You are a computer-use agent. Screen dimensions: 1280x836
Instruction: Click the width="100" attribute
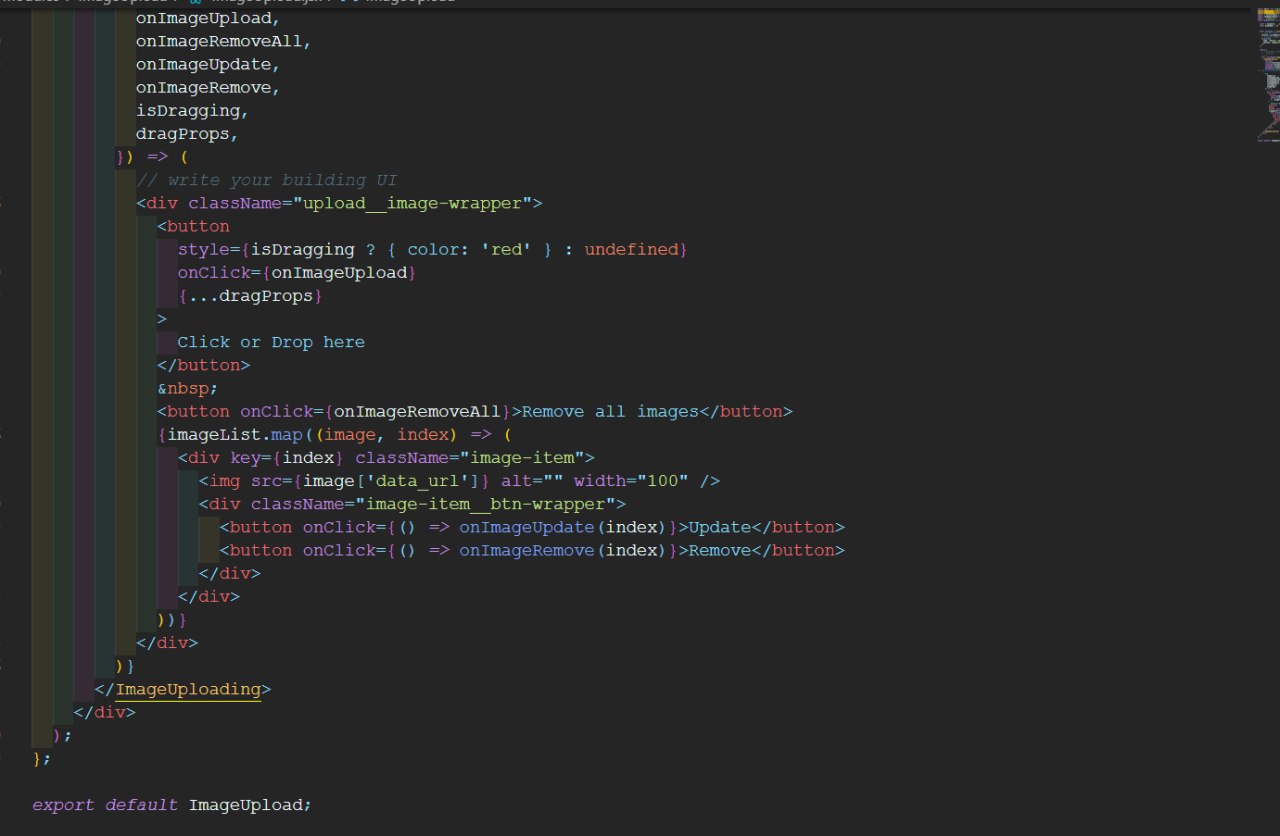(632, 480)
